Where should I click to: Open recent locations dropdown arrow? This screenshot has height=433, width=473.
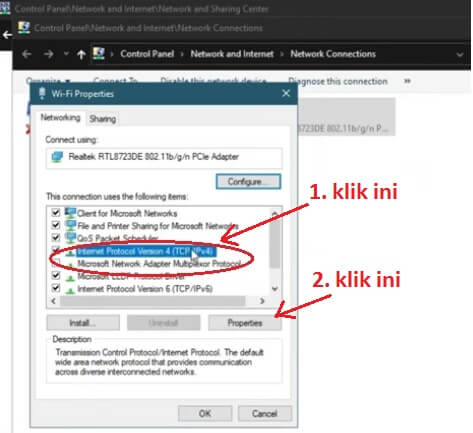[66, 54]
